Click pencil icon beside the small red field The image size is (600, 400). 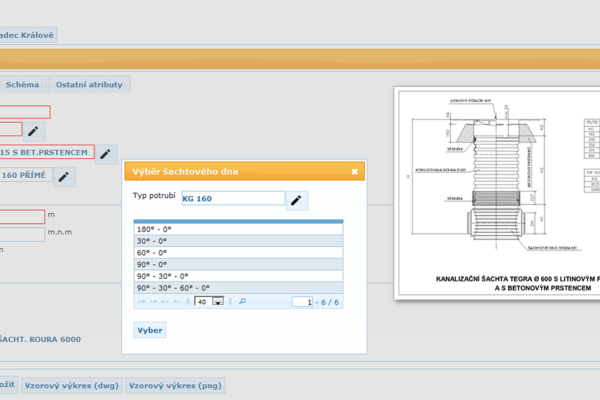[x=34, y=131]
